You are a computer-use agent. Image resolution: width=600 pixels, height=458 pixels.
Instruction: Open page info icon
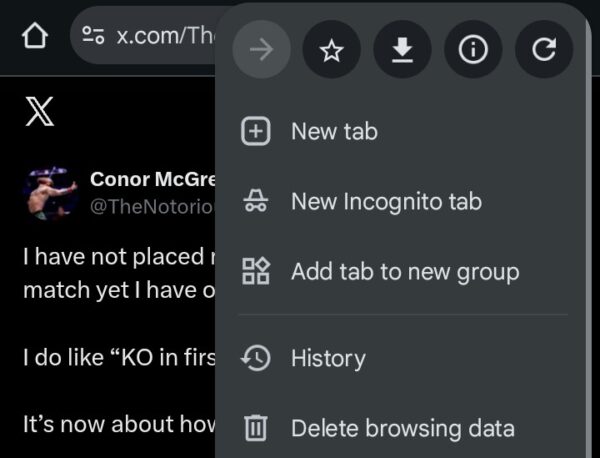(473, 50)
